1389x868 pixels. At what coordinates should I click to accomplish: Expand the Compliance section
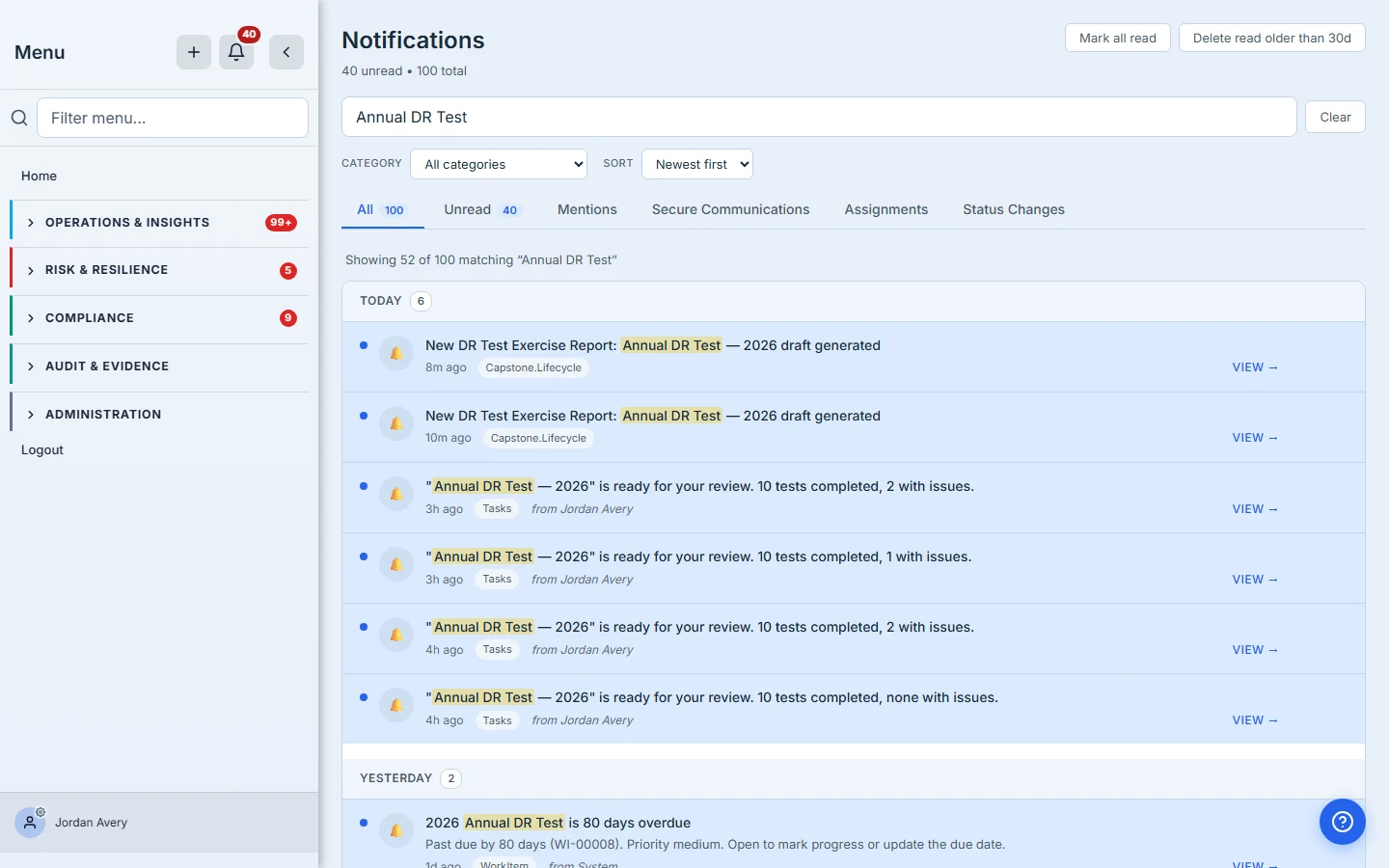click(x=159, y=318)
